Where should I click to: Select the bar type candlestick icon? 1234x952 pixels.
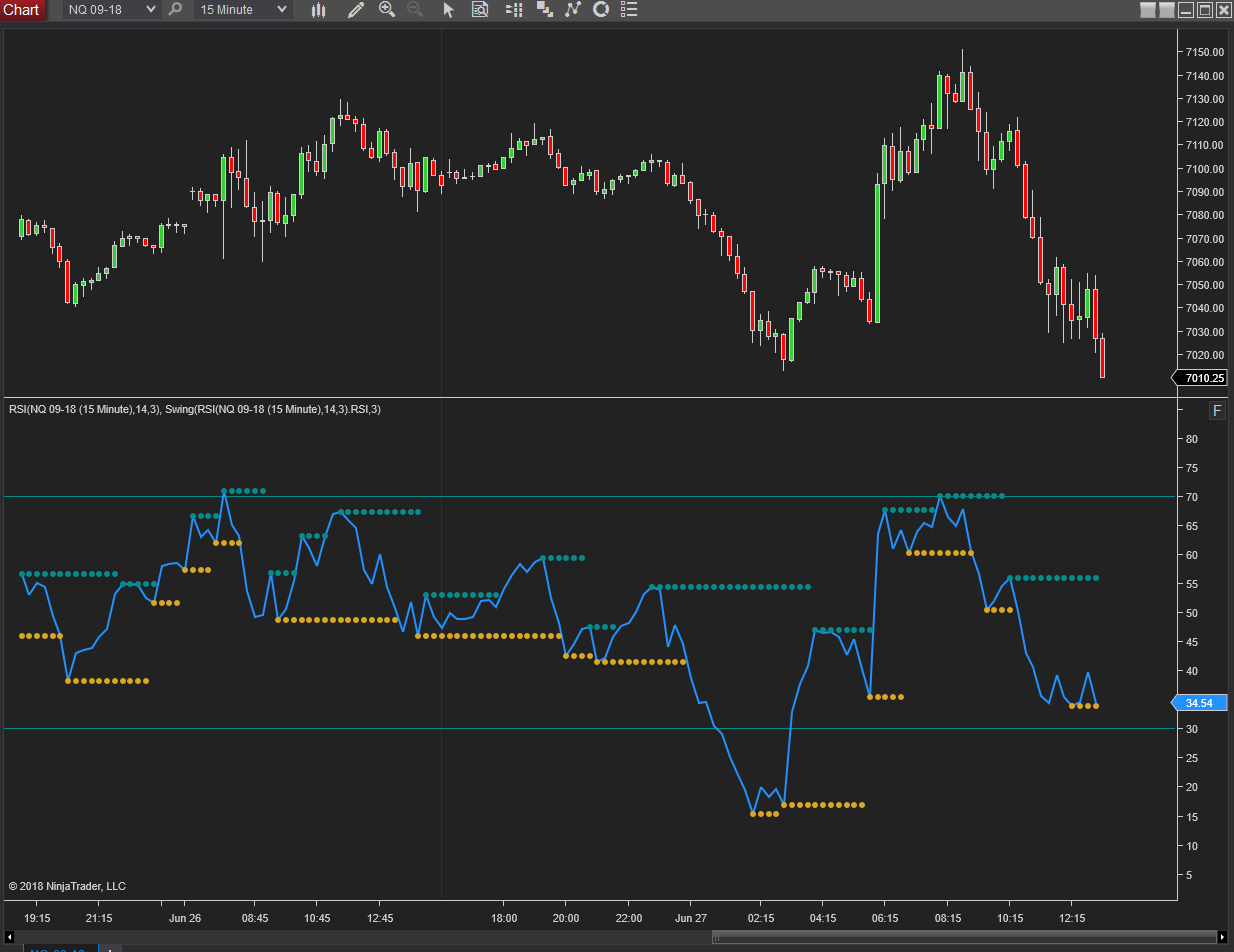[x=318, y=10]
